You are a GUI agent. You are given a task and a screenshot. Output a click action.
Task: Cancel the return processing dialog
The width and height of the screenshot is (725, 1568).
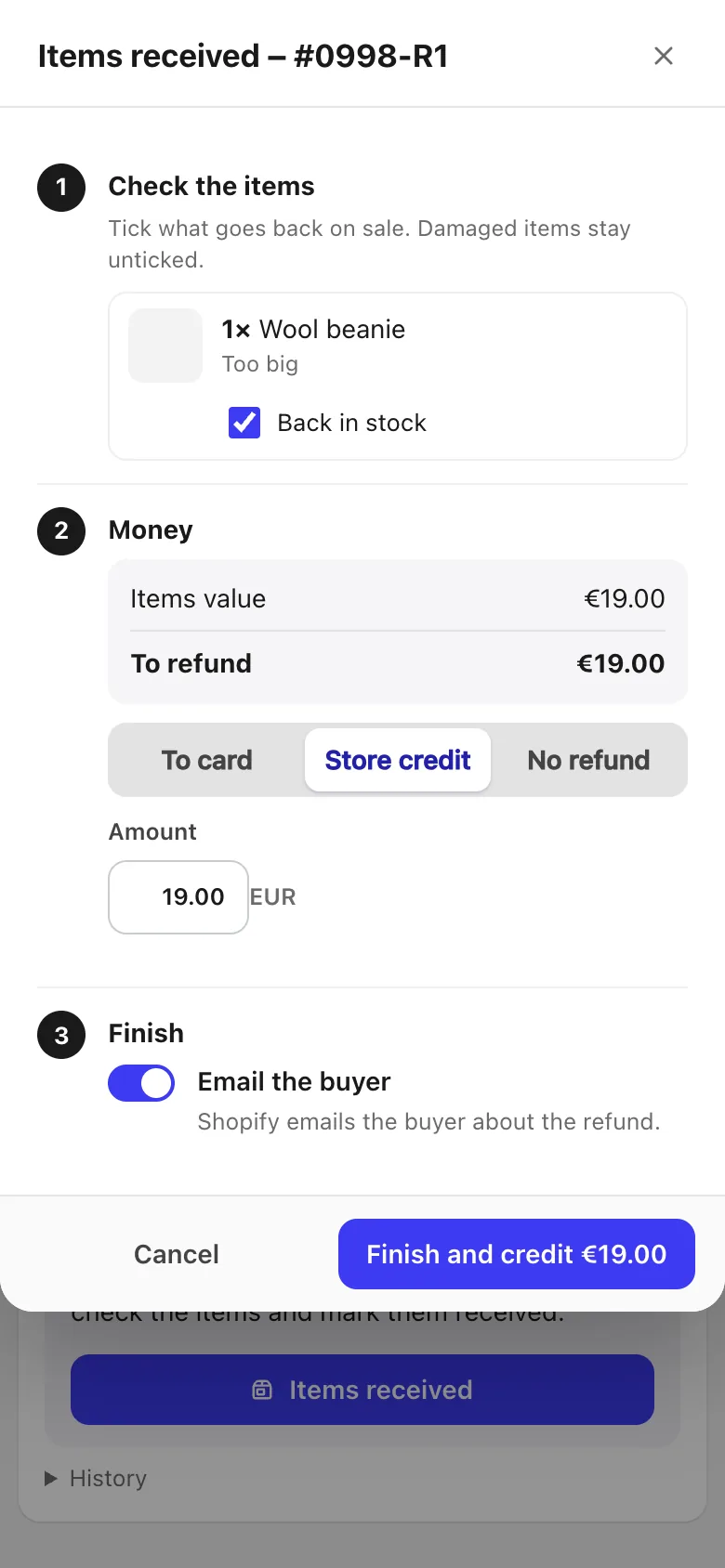177,1254
